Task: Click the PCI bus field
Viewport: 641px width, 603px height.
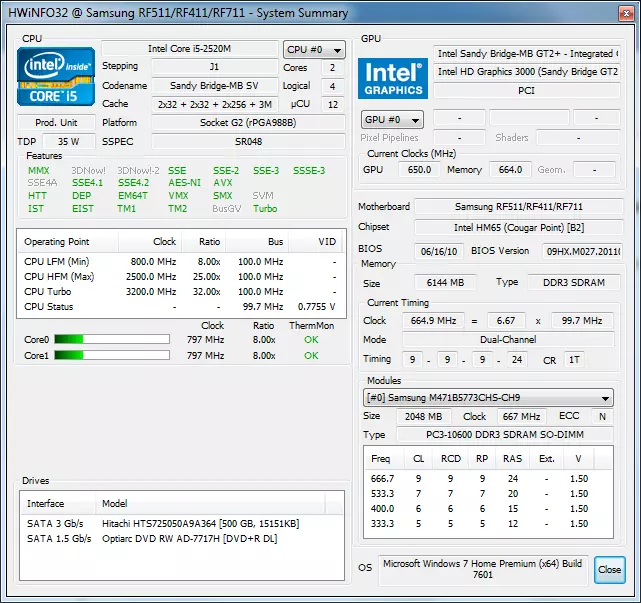Action: point(527,90)
